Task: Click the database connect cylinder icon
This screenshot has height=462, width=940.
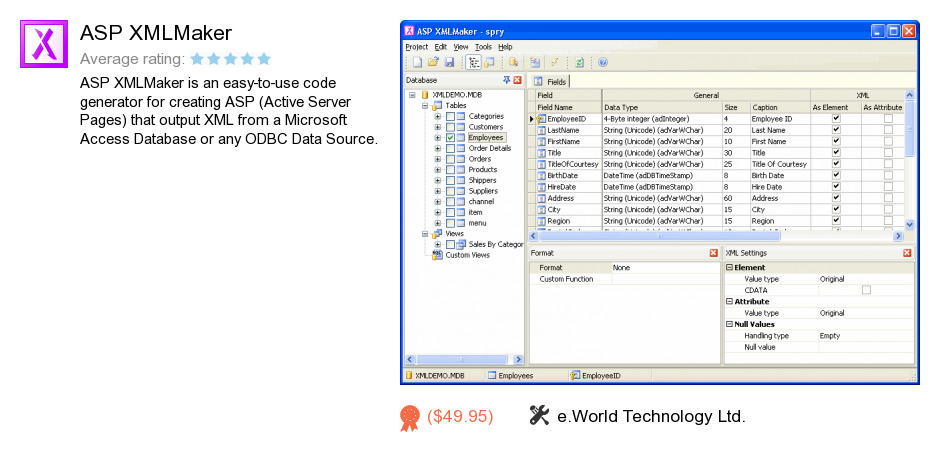Action: point(514,62)
